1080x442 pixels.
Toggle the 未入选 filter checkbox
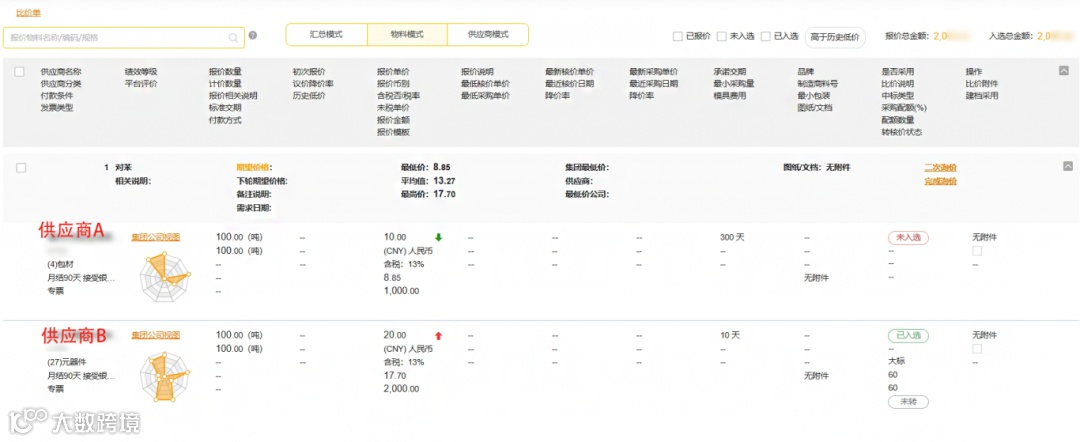click(x=722, y=36)
